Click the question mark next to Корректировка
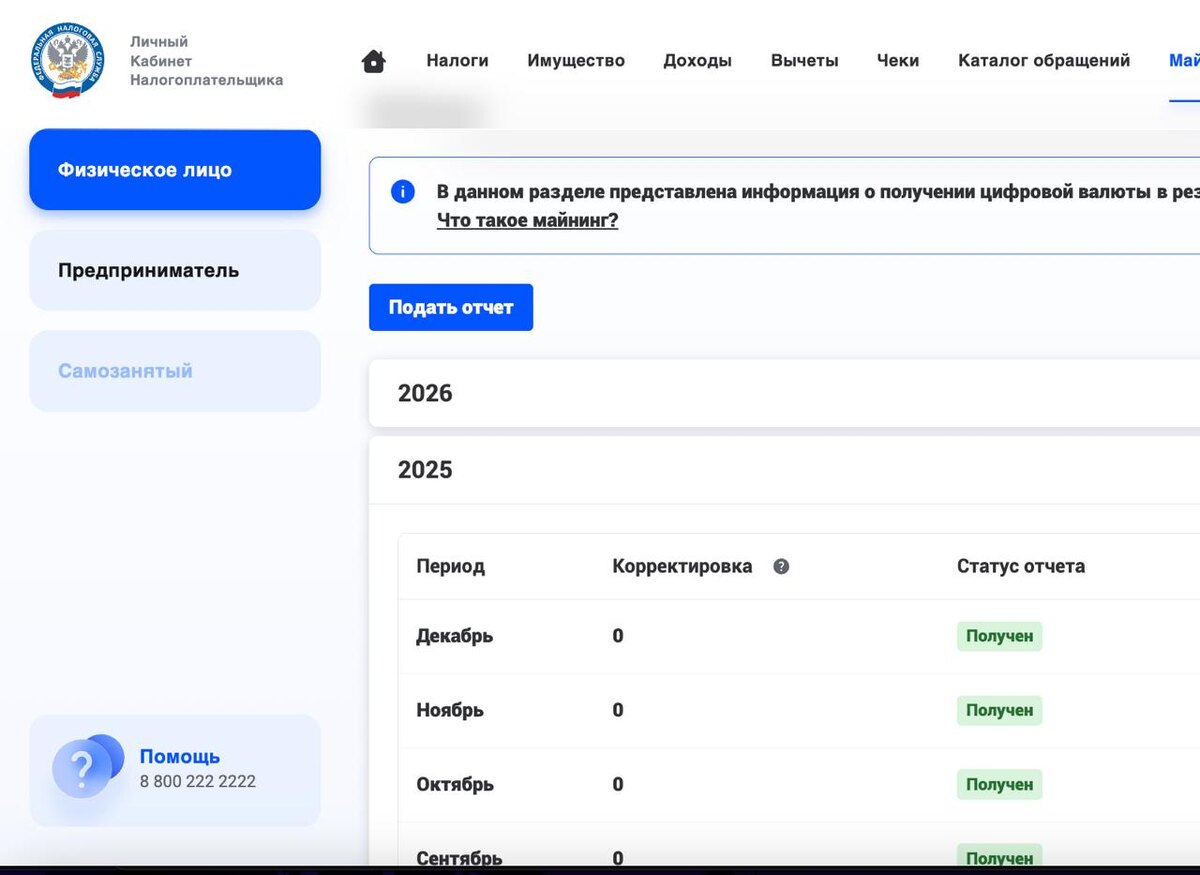1200x875 pixels. [782, 566]
